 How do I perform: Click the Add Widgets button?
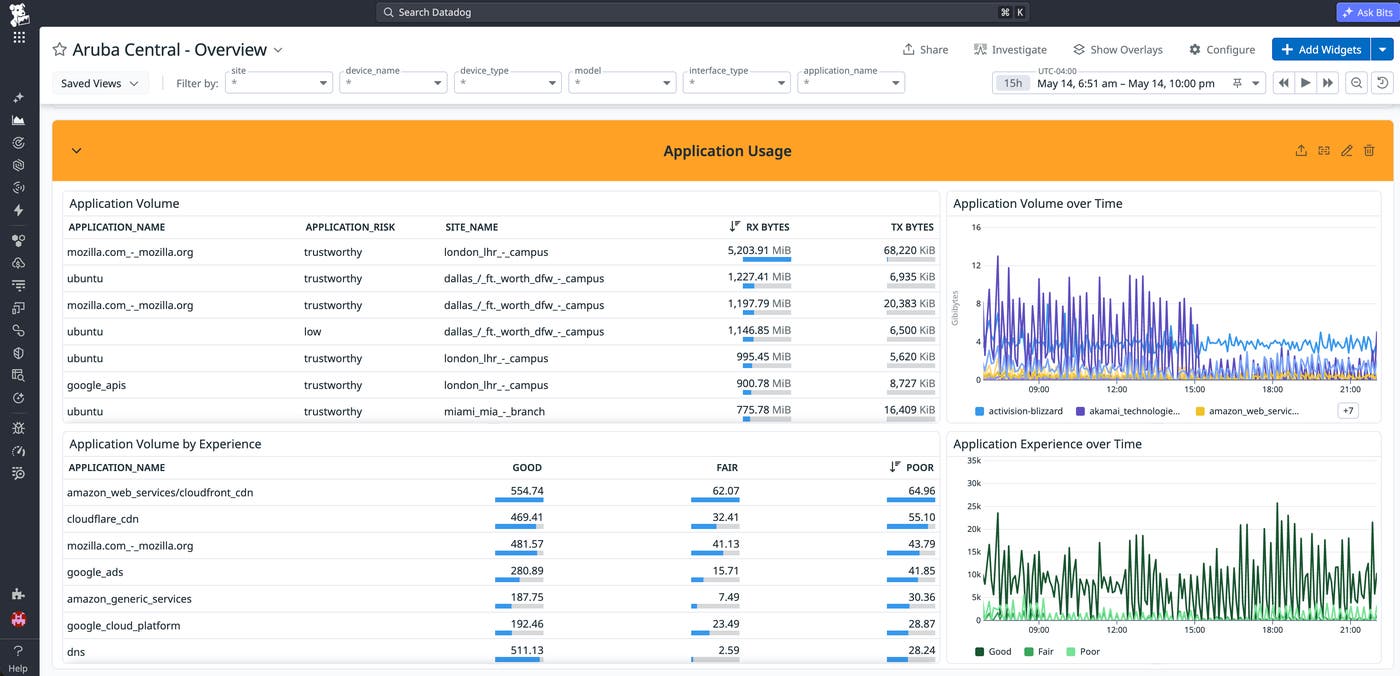tap(1321, 49)
